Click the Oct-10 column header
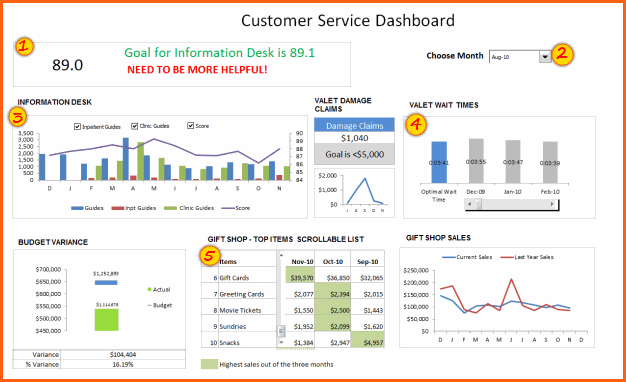 pos(333,262)
